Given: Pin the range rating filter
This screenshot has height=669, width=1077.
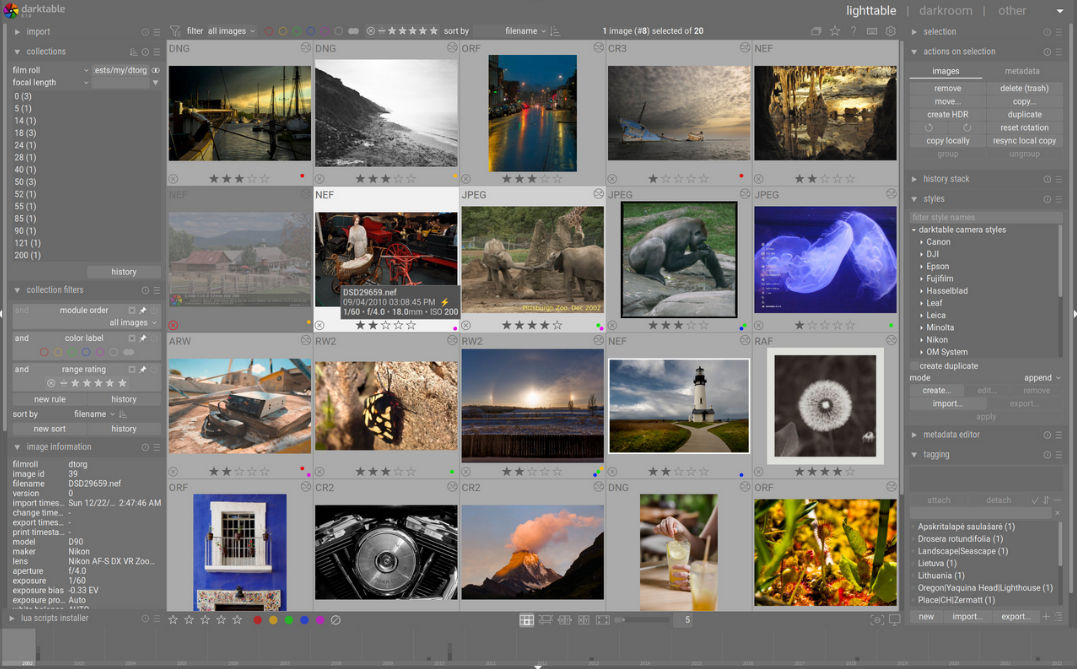Looking at the screenshot, I should [144, 370].
